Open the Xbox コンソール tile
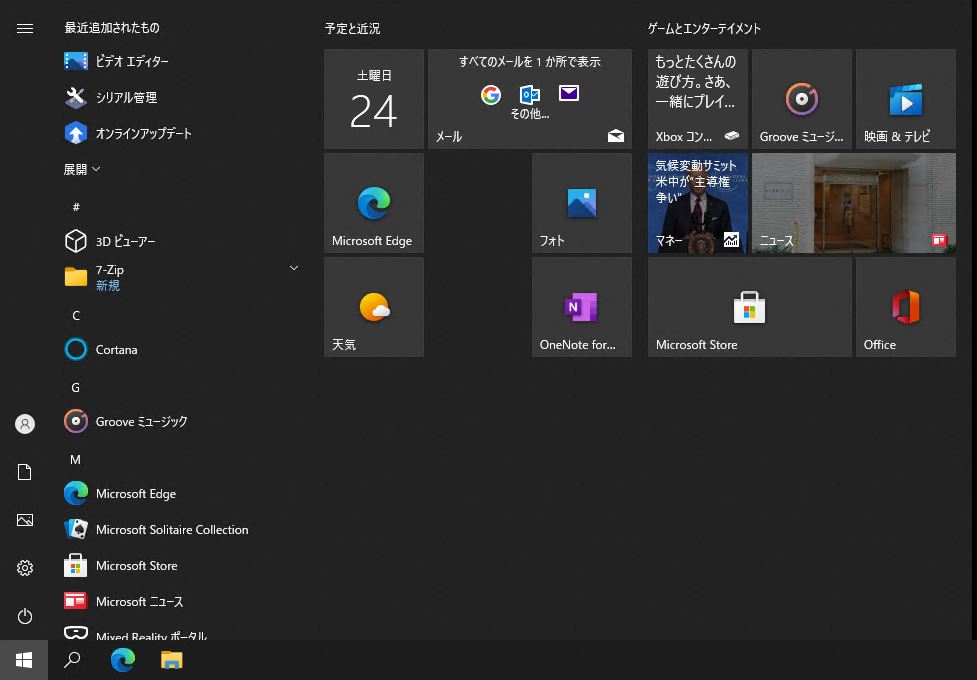The image size is (977, 680). point(697,99)
